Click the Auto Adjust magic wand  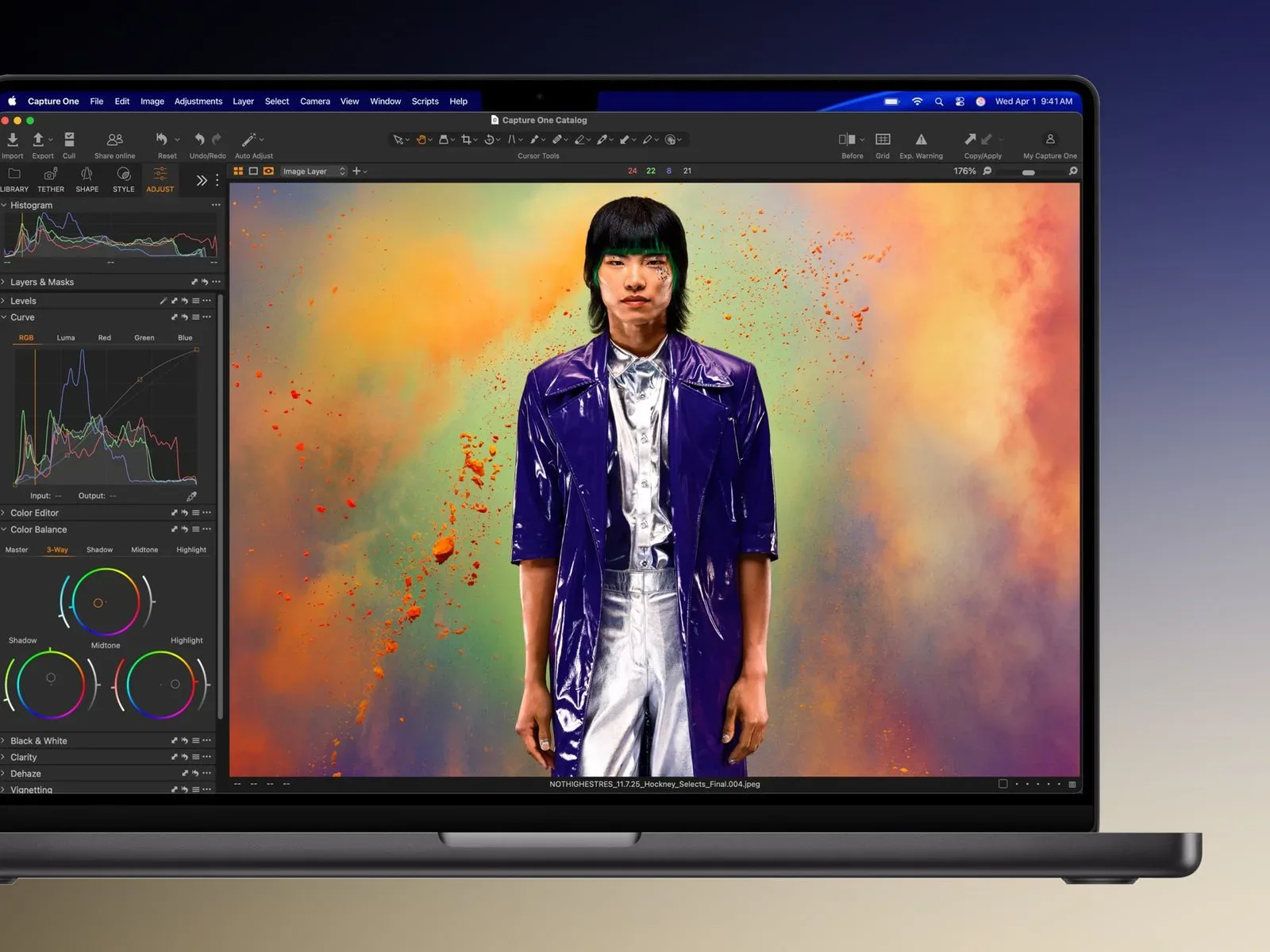click(x=248, y=140)
